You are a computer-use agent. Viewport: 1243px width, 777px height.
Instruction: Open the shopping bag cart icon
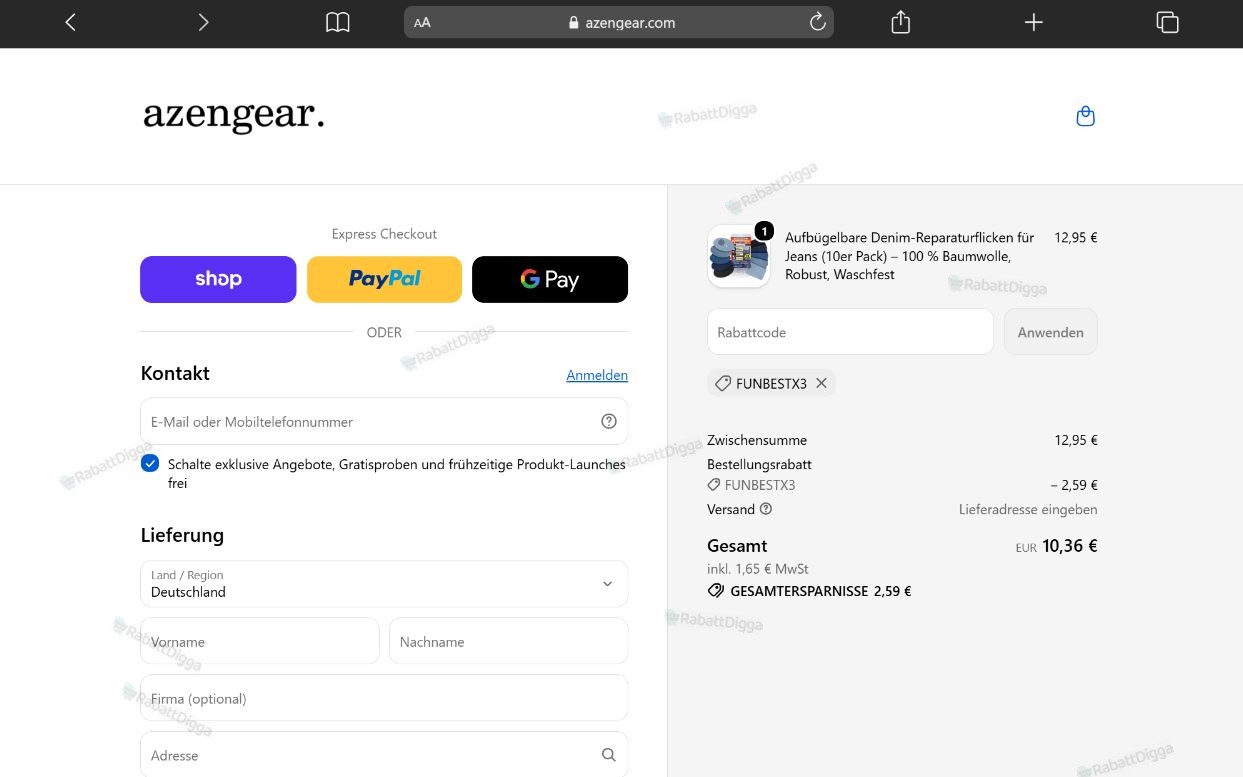pos(1085,117)
